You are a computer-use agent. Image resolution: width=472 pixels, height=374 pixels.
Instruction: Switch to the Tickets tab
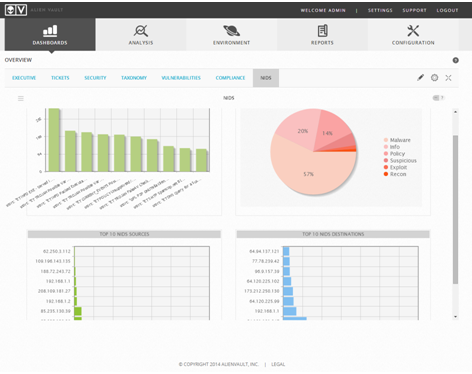60,78
